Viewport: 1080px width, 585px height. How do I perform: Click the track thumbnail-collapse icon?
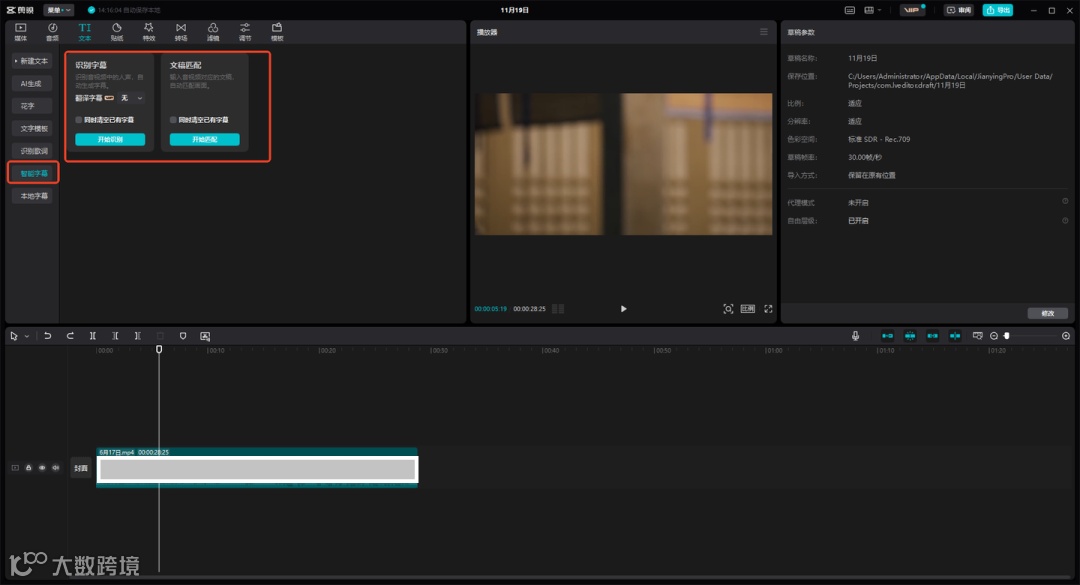pos(15,468)
